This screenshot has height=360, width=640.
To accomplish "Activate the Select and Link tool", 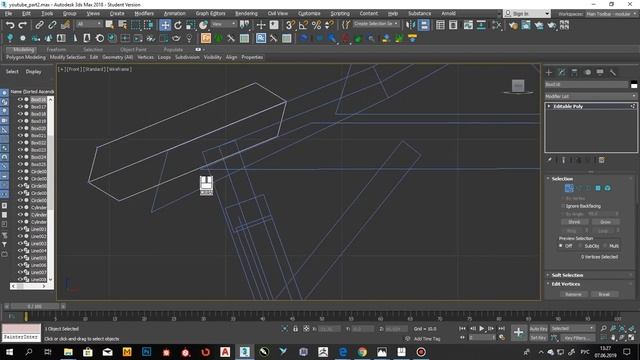I will point(39,25).
